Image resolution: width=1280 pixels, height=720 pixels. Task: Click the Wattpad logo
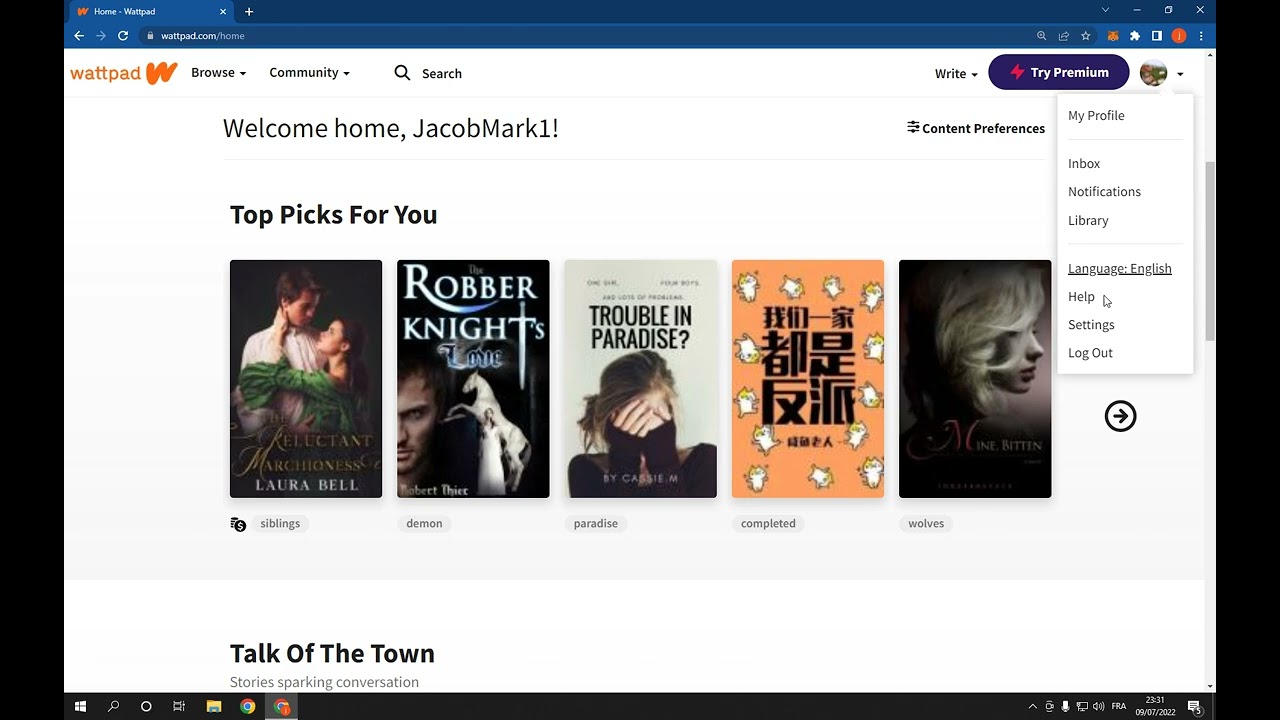[x=124, y=73]
